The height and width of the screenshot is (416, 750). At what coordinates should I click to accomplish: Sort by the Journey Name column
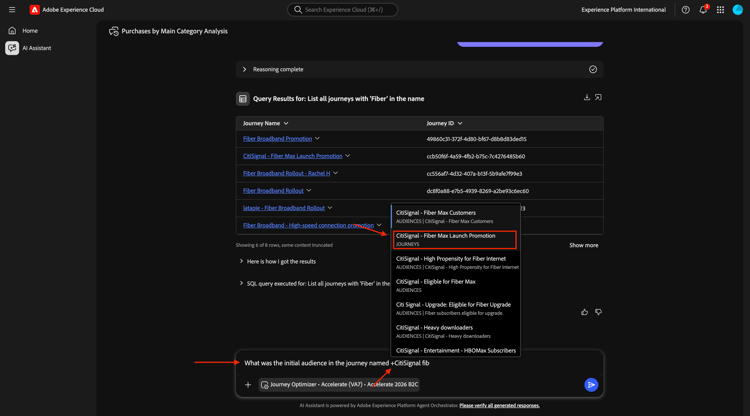265,123
